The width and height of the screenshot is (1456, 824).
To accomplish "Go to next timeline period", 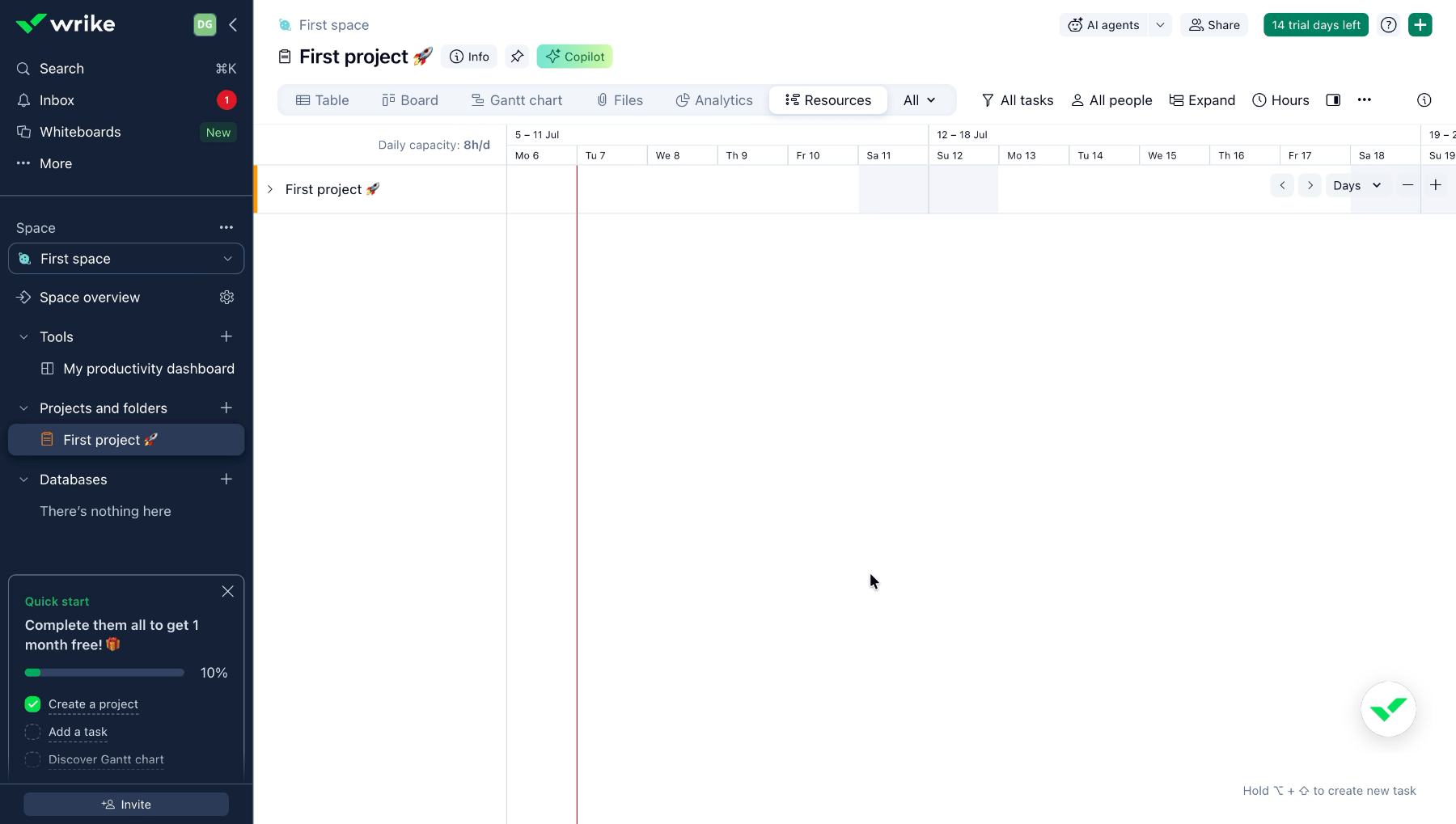I will (x=1310, y=185).
